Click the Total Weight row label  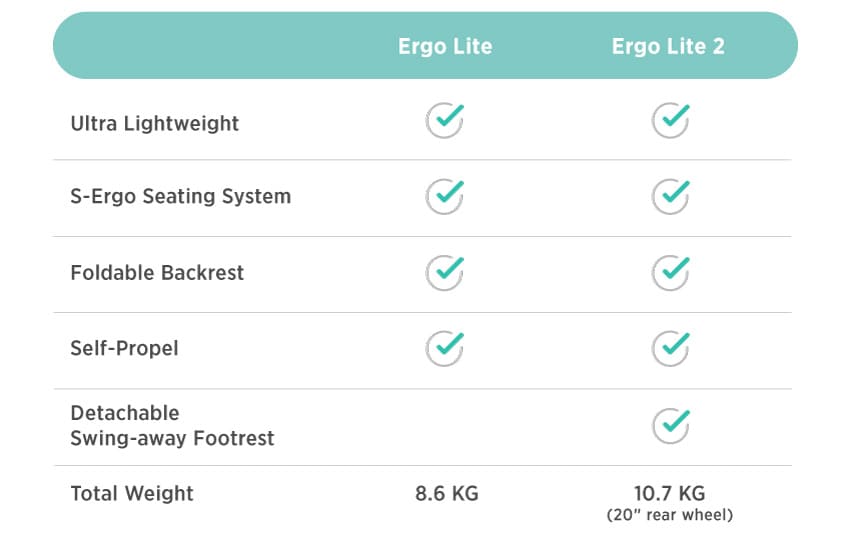coord(132,494)
